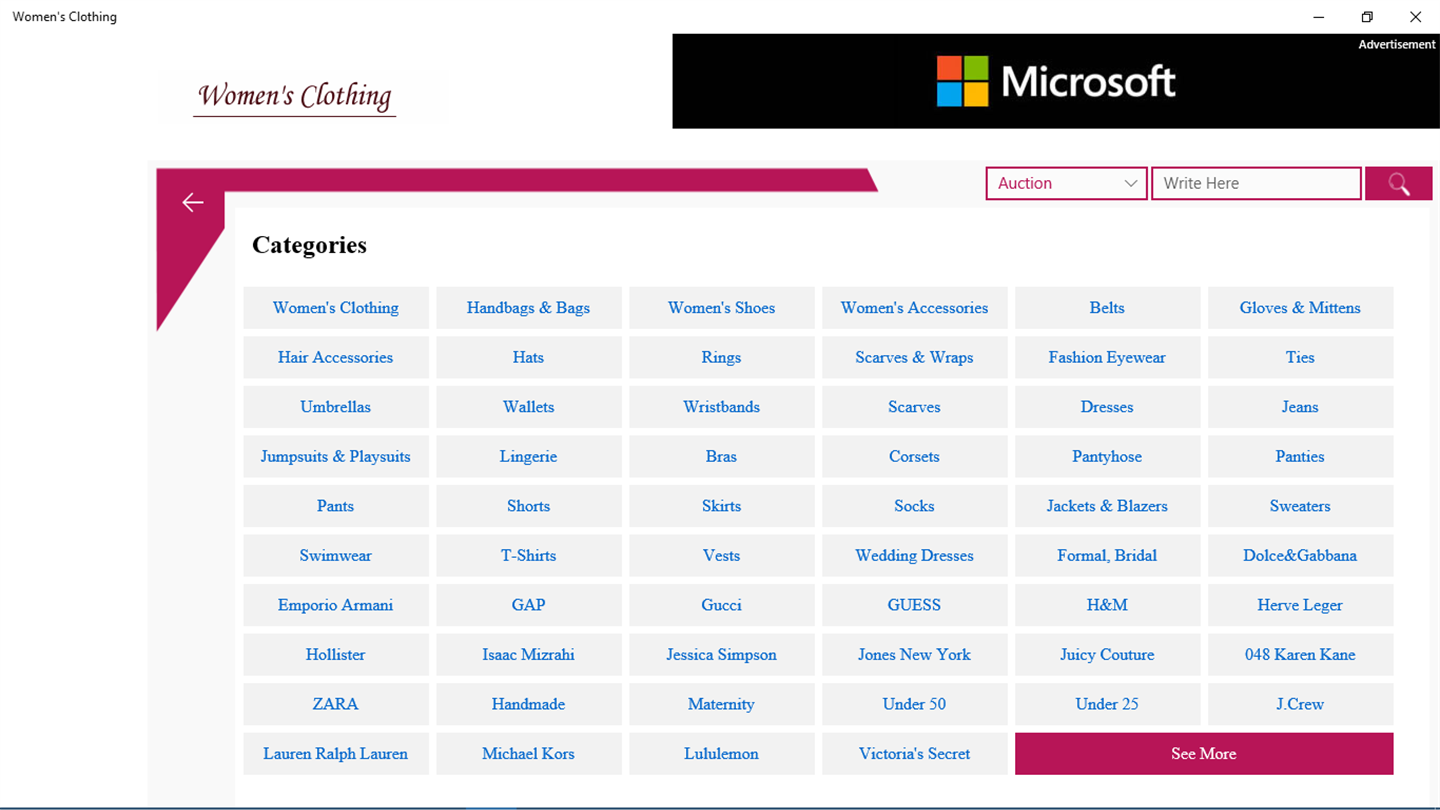Browse 048 Karen Kane brand
The image size is (1440, 810).
1301,655
